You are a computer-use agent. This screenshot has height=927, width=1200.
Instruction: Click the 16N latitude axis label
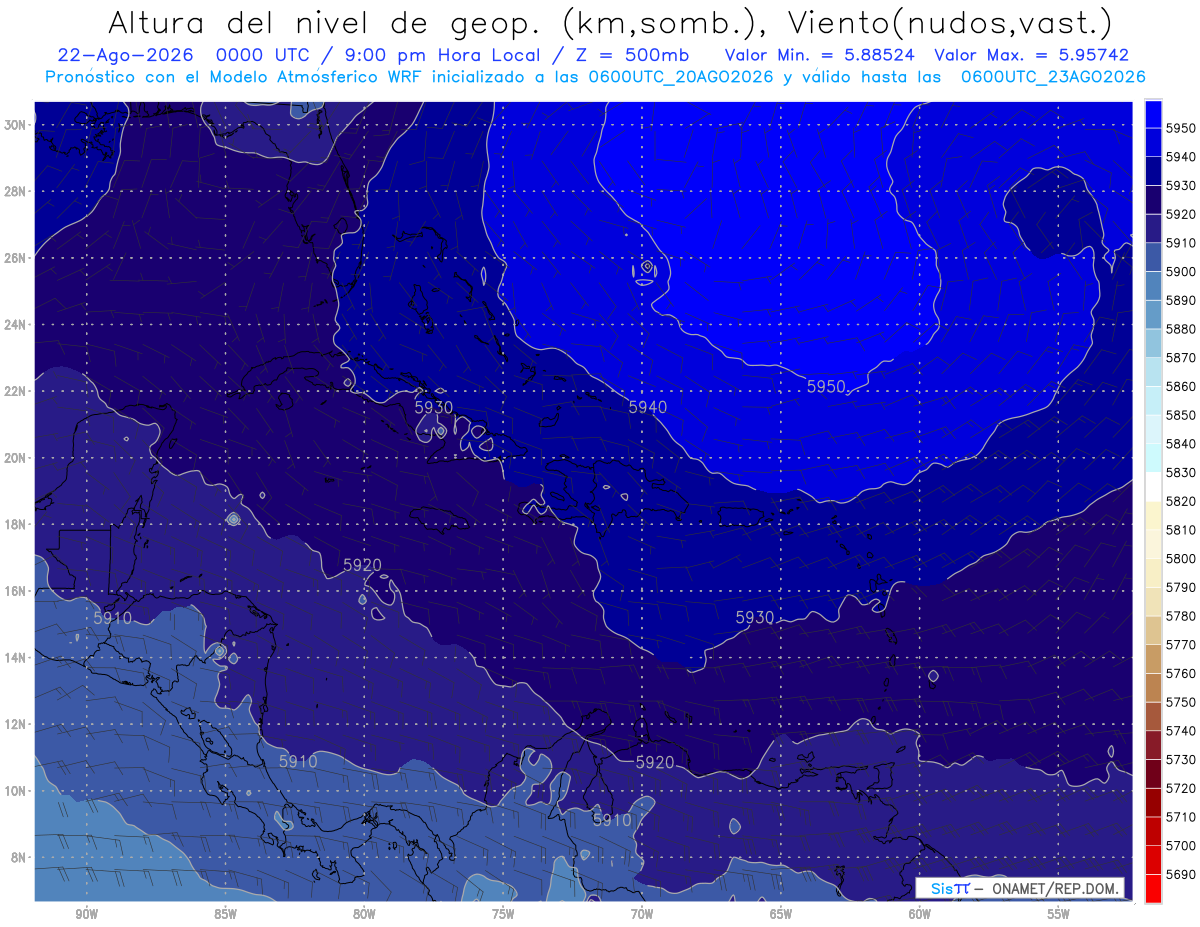[16, 591]
